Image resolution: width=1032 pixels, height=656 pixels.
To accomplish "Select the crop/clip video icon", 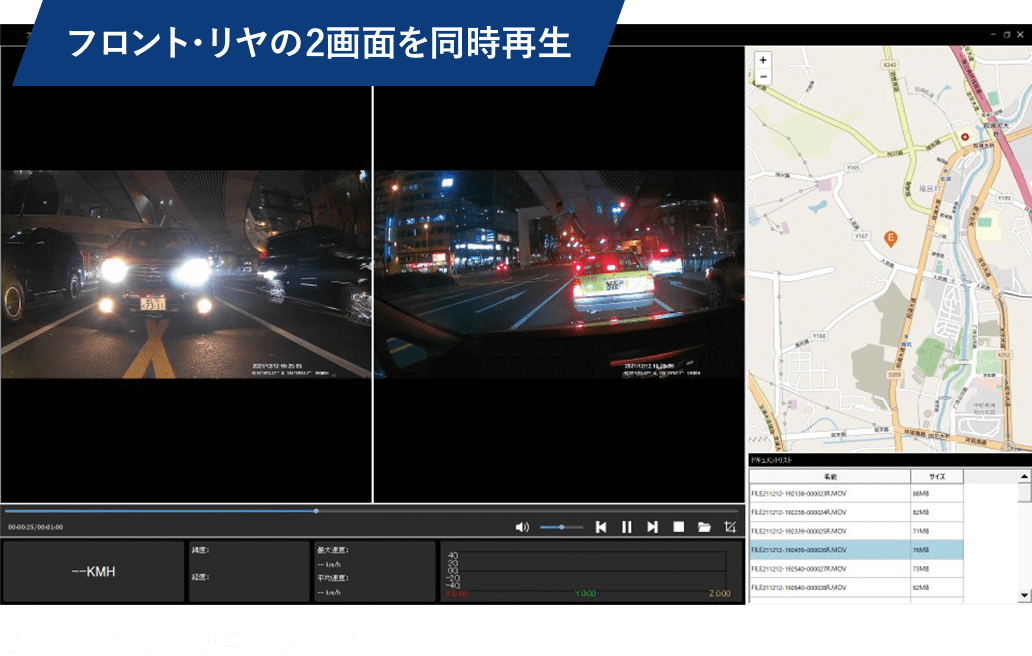I will [730, 527].
